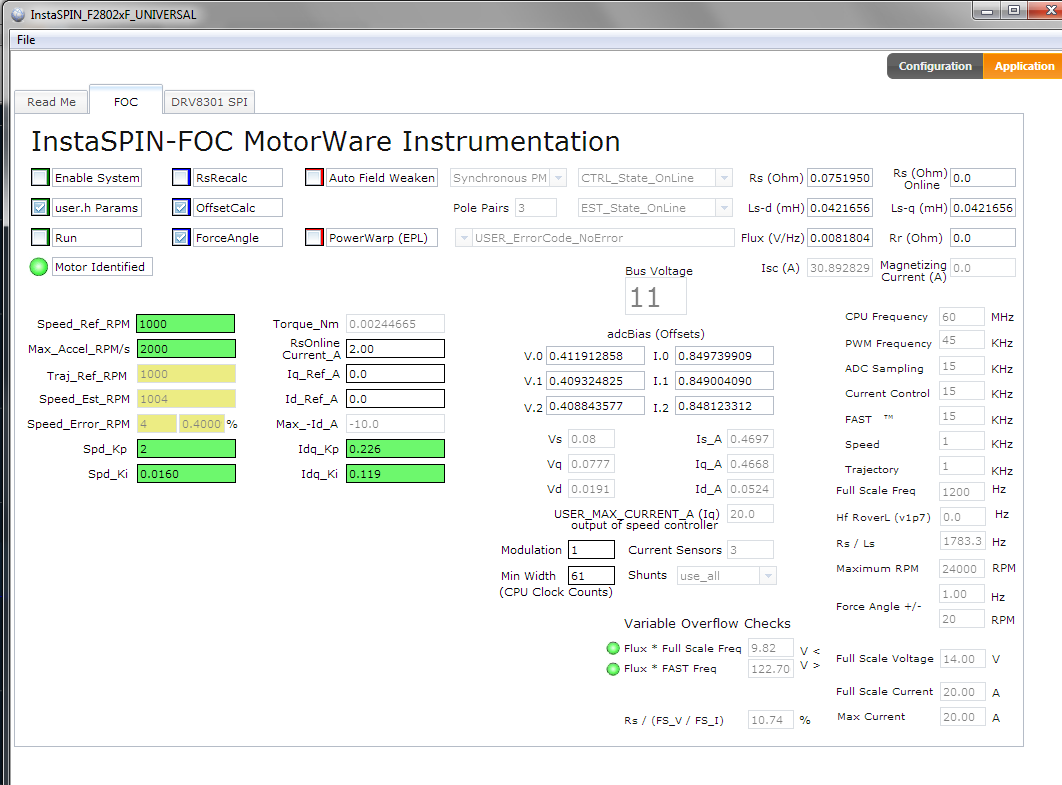The height and width of the screenshot is (785, 1062).
Task: Switch to the Read Me tab
Action: click(51, 102)
